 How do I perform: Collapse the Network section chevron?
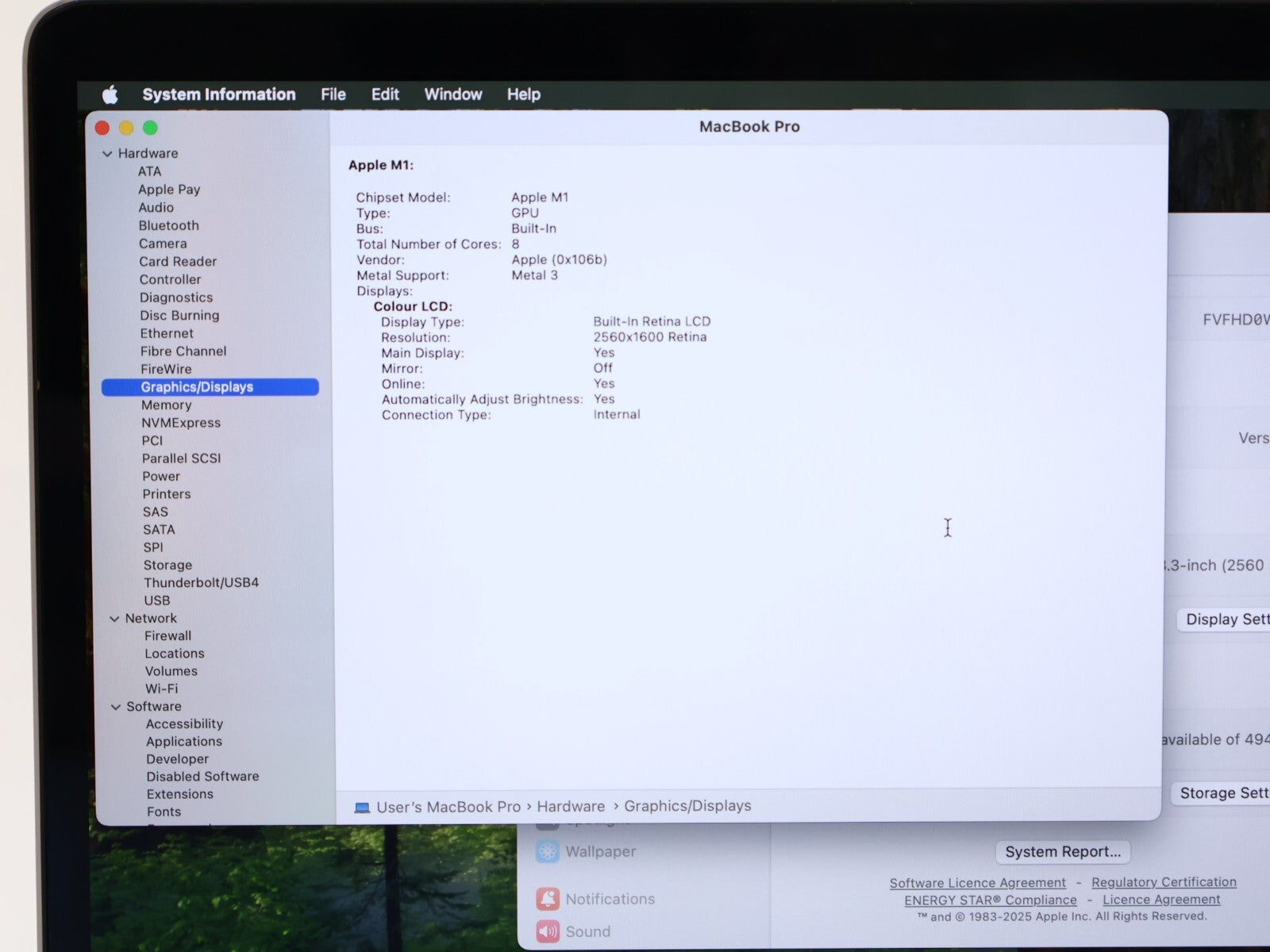(x=114, y=619)
